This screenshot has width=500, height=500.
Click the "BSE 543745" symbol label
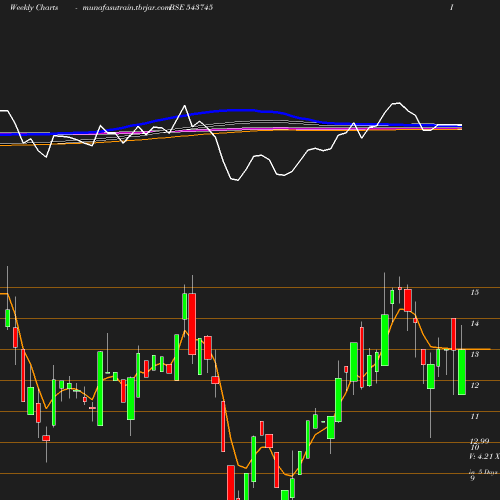point(191,7)
